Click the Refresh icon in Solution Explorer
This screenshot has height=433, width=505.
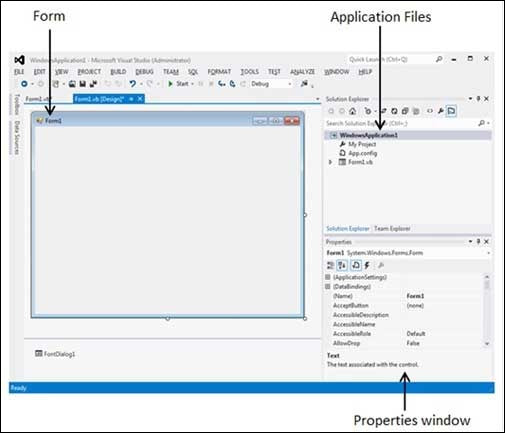394,111
